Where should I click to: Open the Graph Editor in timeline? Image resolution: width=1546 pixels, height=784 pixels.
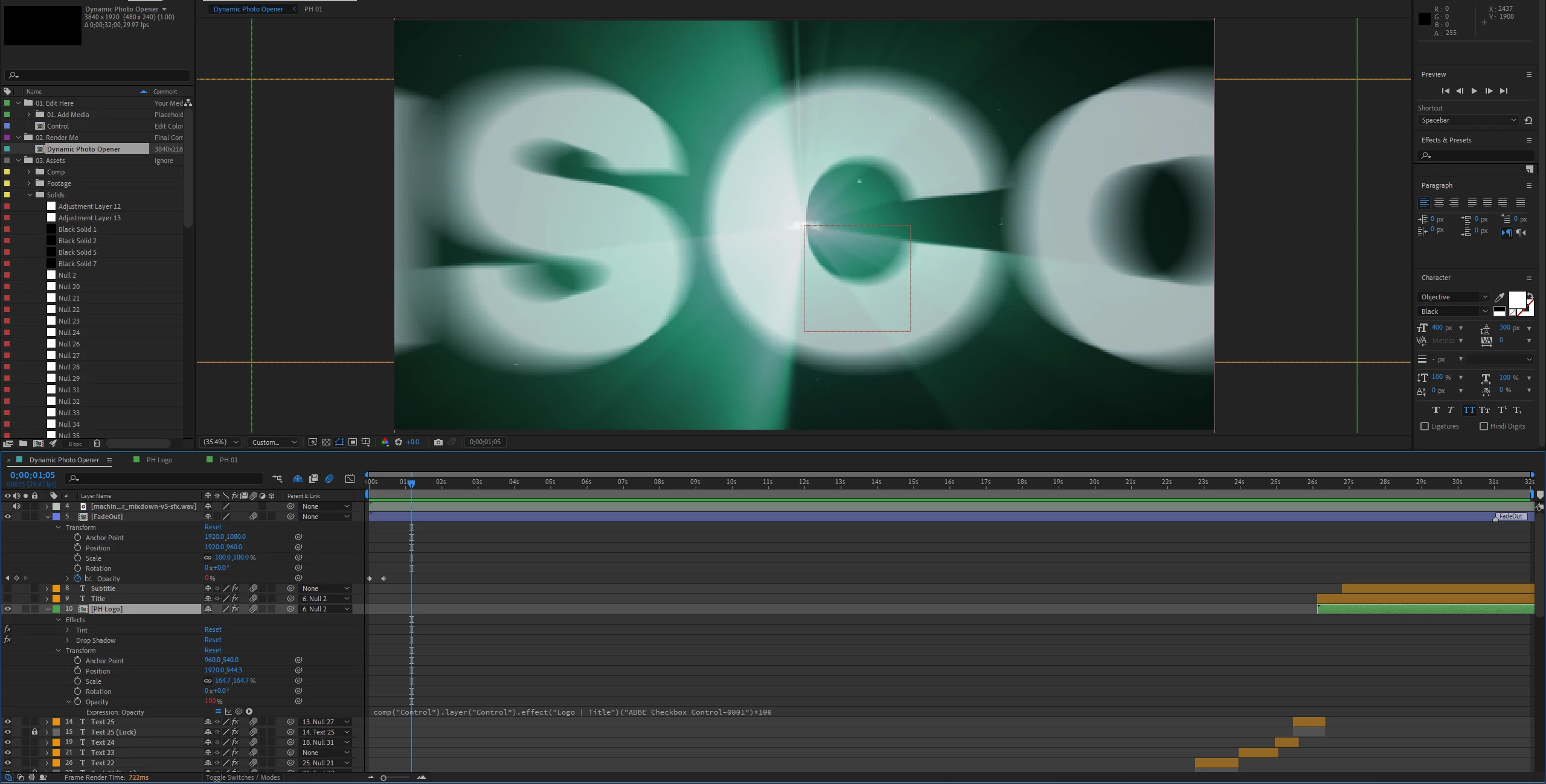350,479
